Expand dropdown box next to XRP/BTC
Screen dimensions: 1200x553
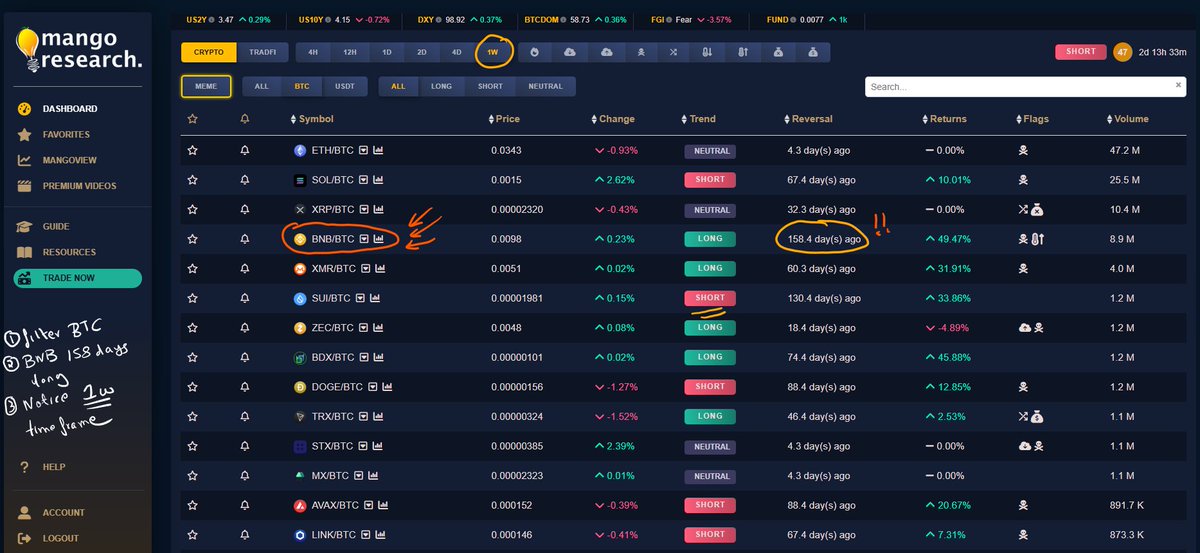tap(363, 210)
